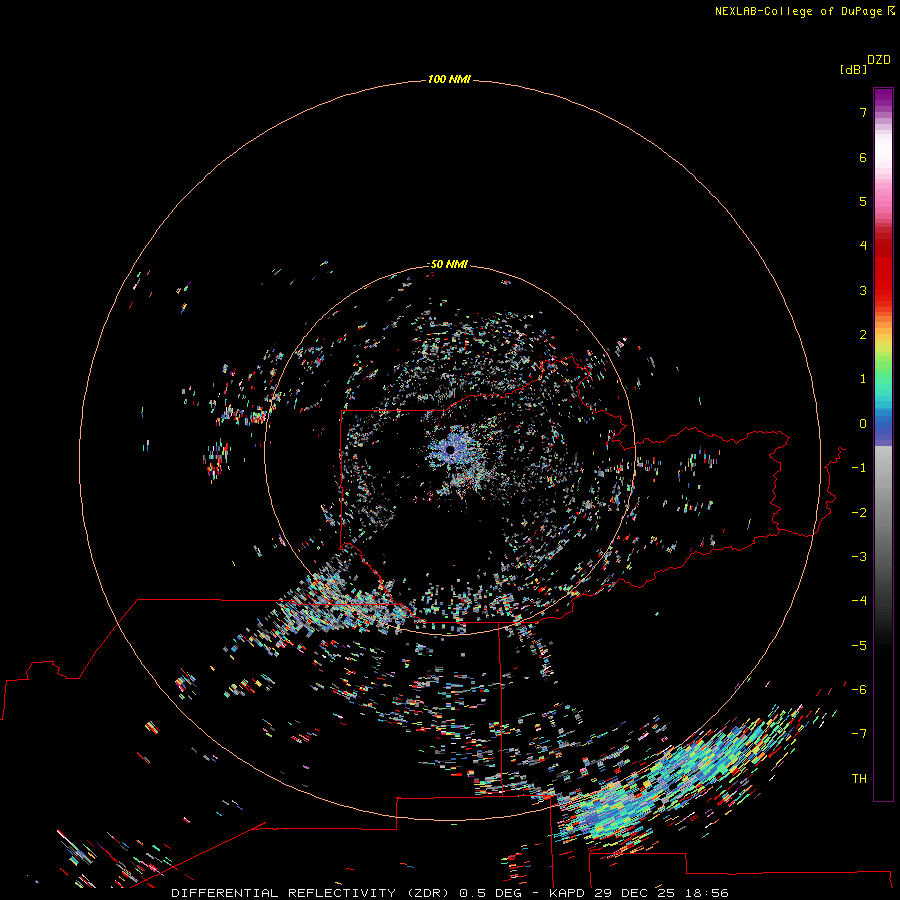Click the 6 dB tick label on scale
The height and width of the screenshot is (900, 900).
coord(863,157)
